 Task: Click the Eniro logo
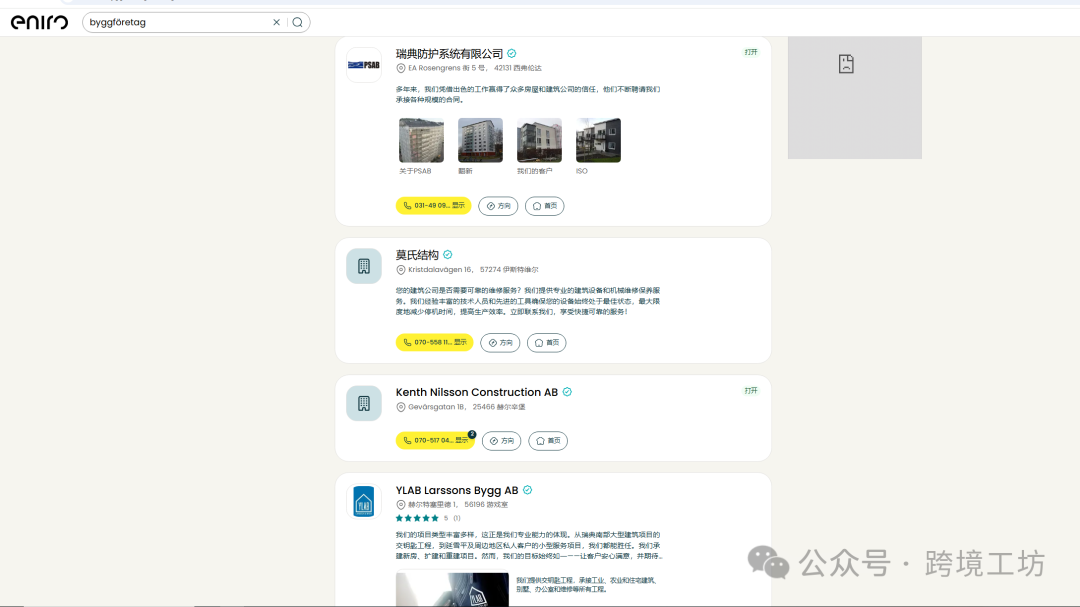pos(38,21)
